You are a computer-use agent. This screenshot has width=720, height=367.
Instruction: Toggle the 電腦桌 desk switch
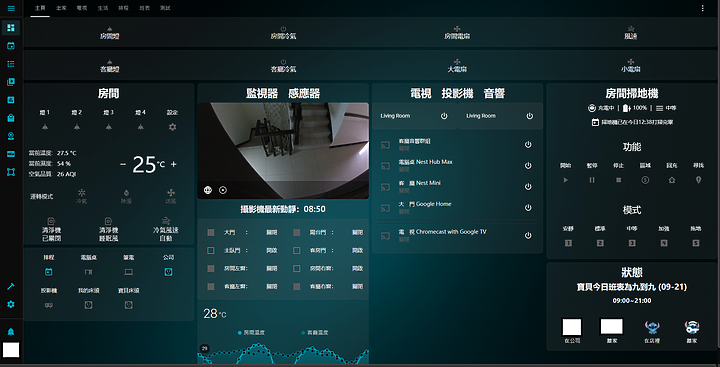[x=88, y=272]
